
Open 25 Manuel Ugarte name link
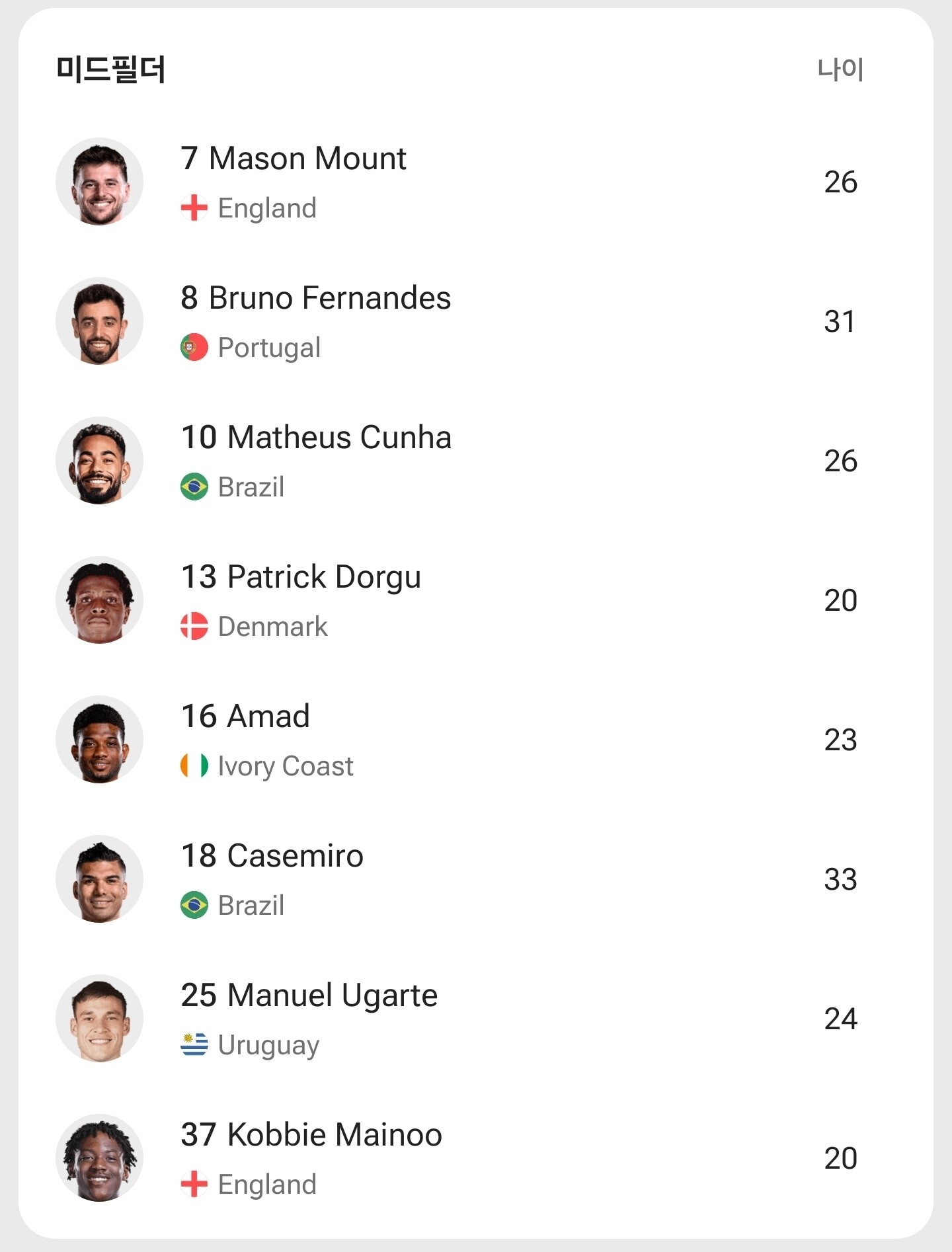(x=309, y=996)
